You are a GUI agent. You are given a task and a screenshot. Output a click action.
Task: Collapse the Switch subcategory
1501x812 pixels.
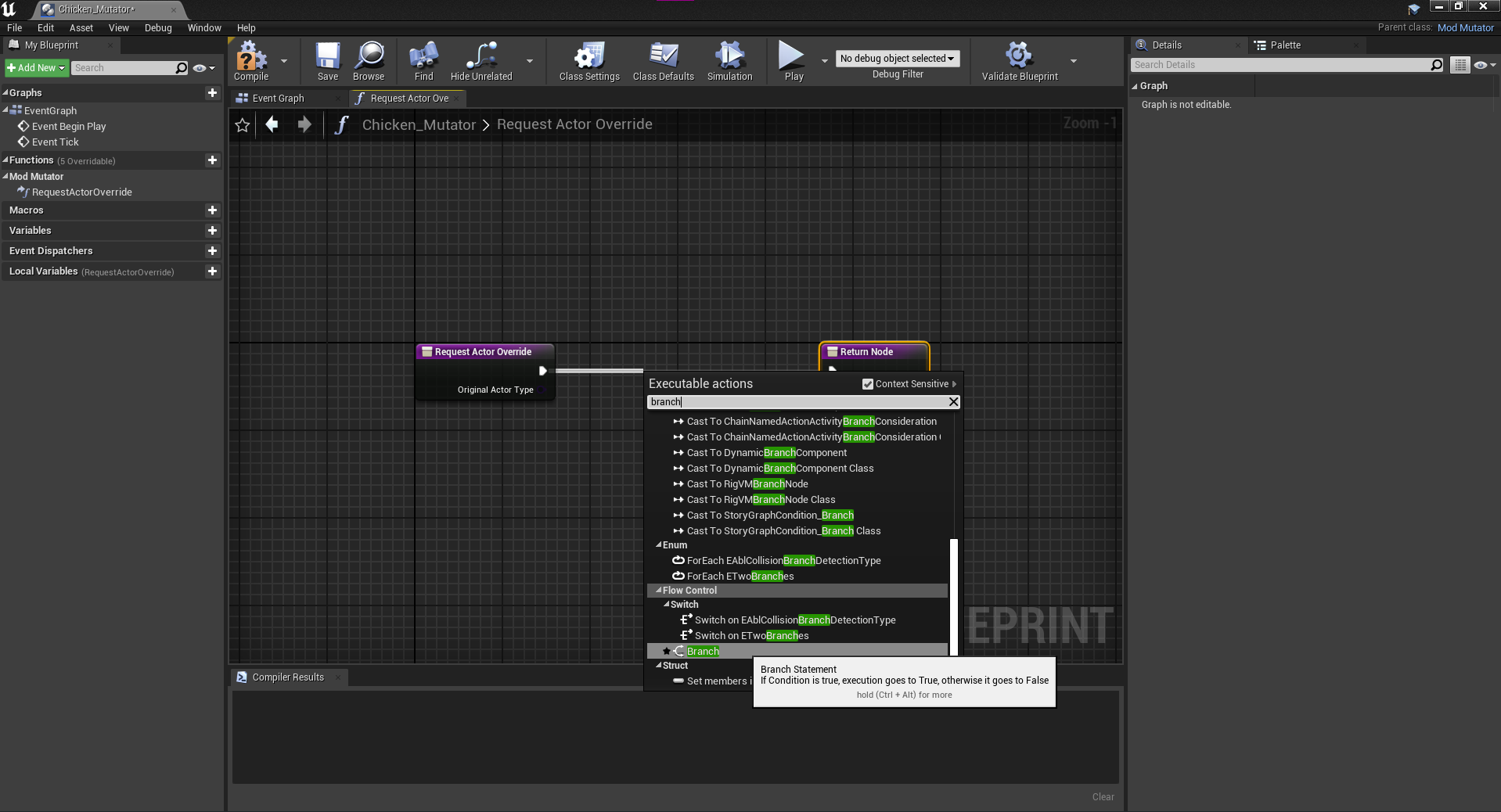tap(666, 604)
